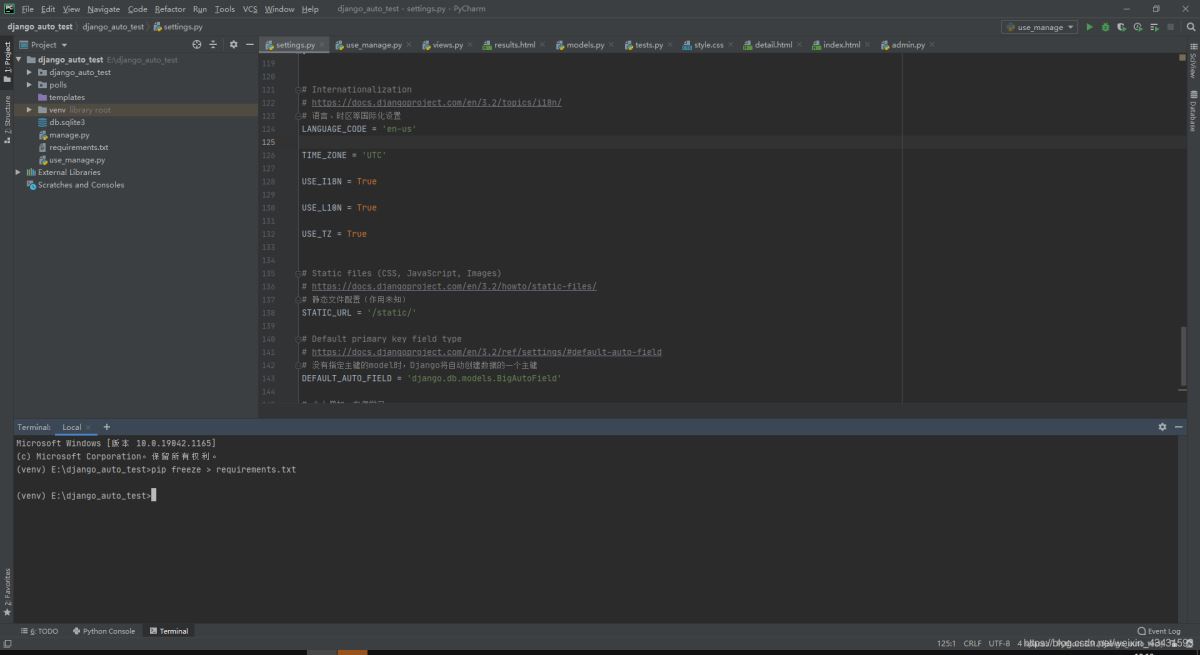Open terminal settings gear icon
The image size is (1200, 655).
(1162, 427)
